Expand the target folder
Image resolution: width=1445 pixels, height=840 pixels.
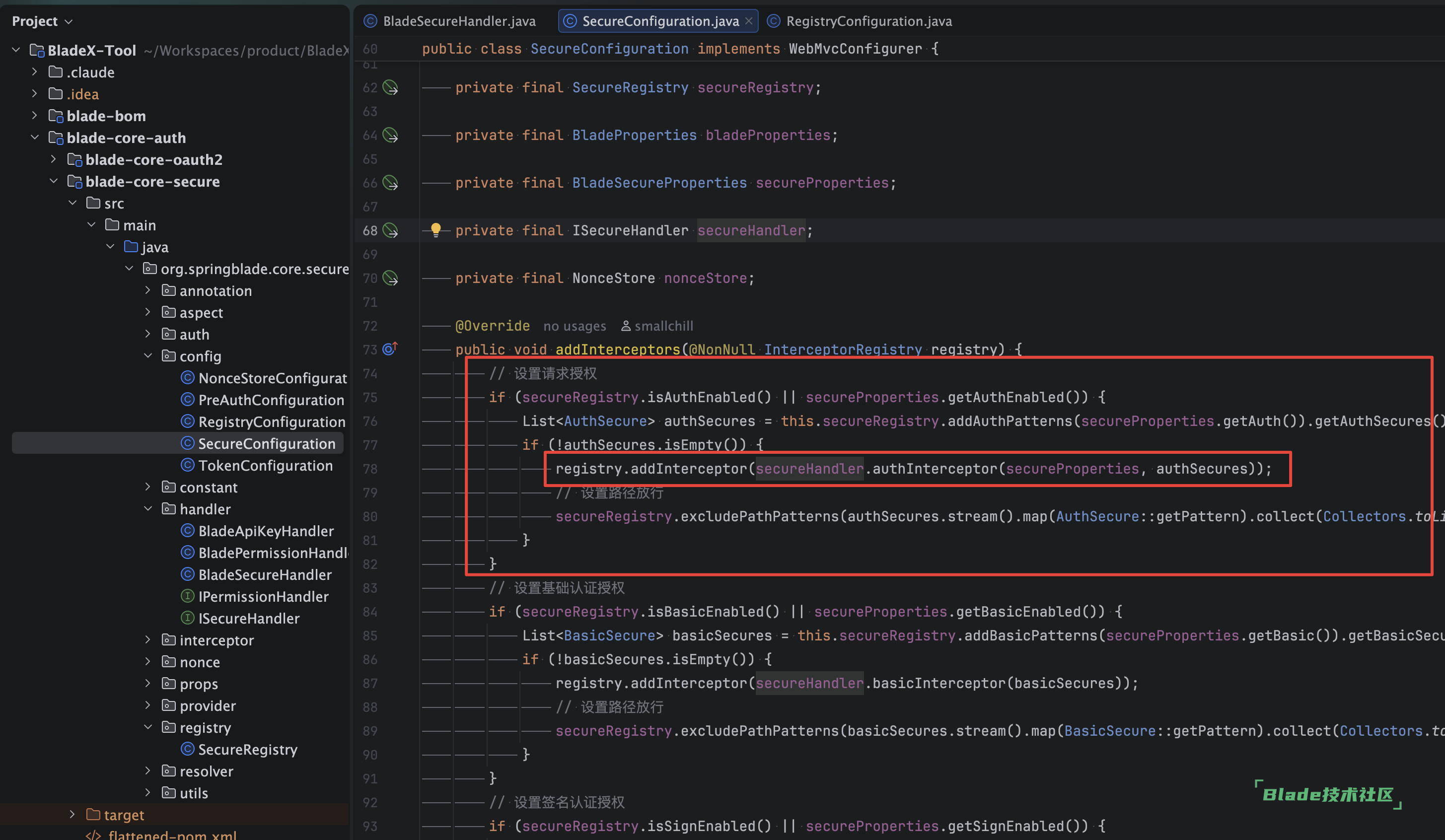72,815
